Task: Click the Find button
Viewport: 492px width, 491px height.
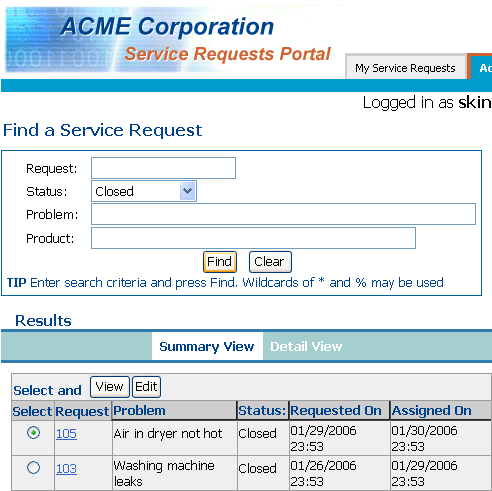Action: [220, 262]
